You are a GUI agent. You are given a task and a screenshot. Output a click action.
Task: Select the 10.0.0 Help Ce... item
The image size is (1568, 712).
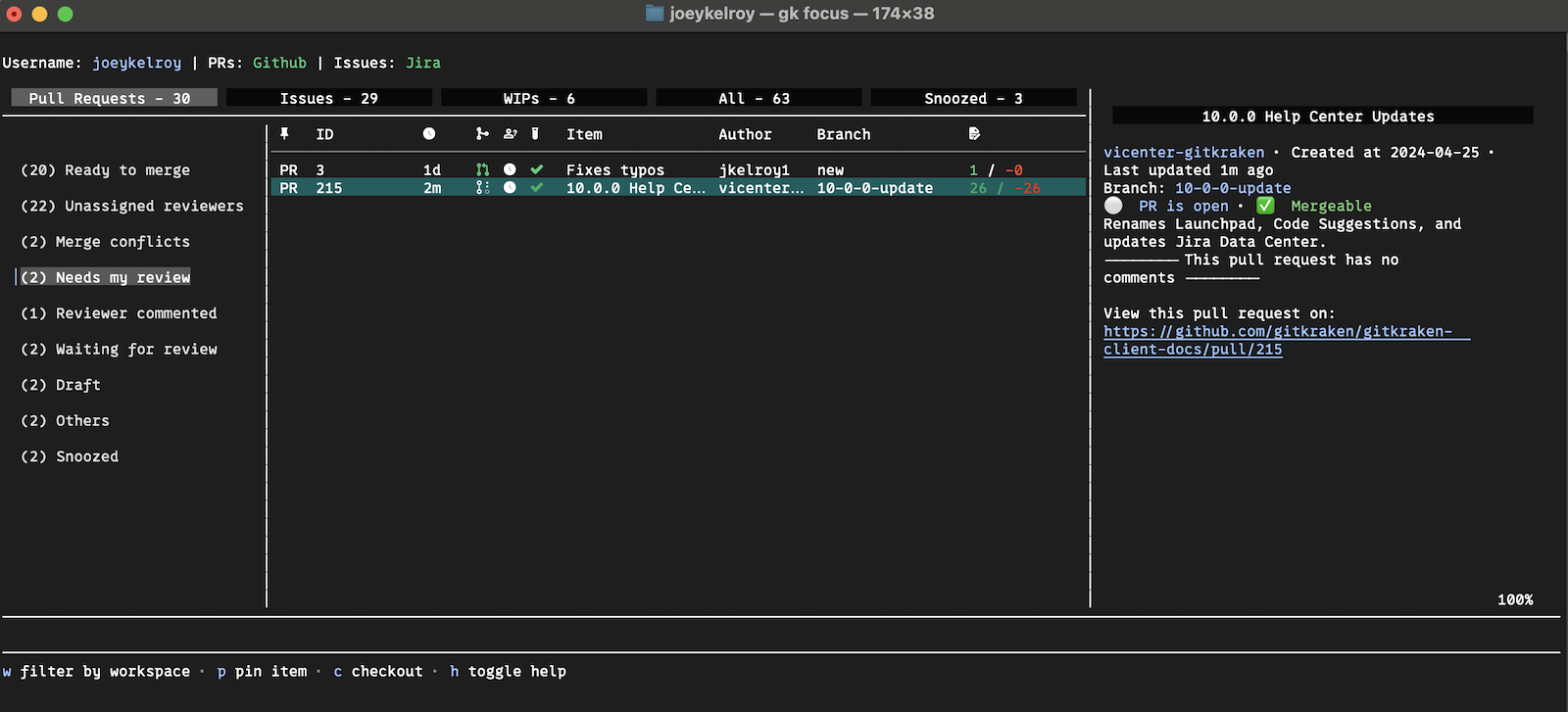[x=635, y=188]
